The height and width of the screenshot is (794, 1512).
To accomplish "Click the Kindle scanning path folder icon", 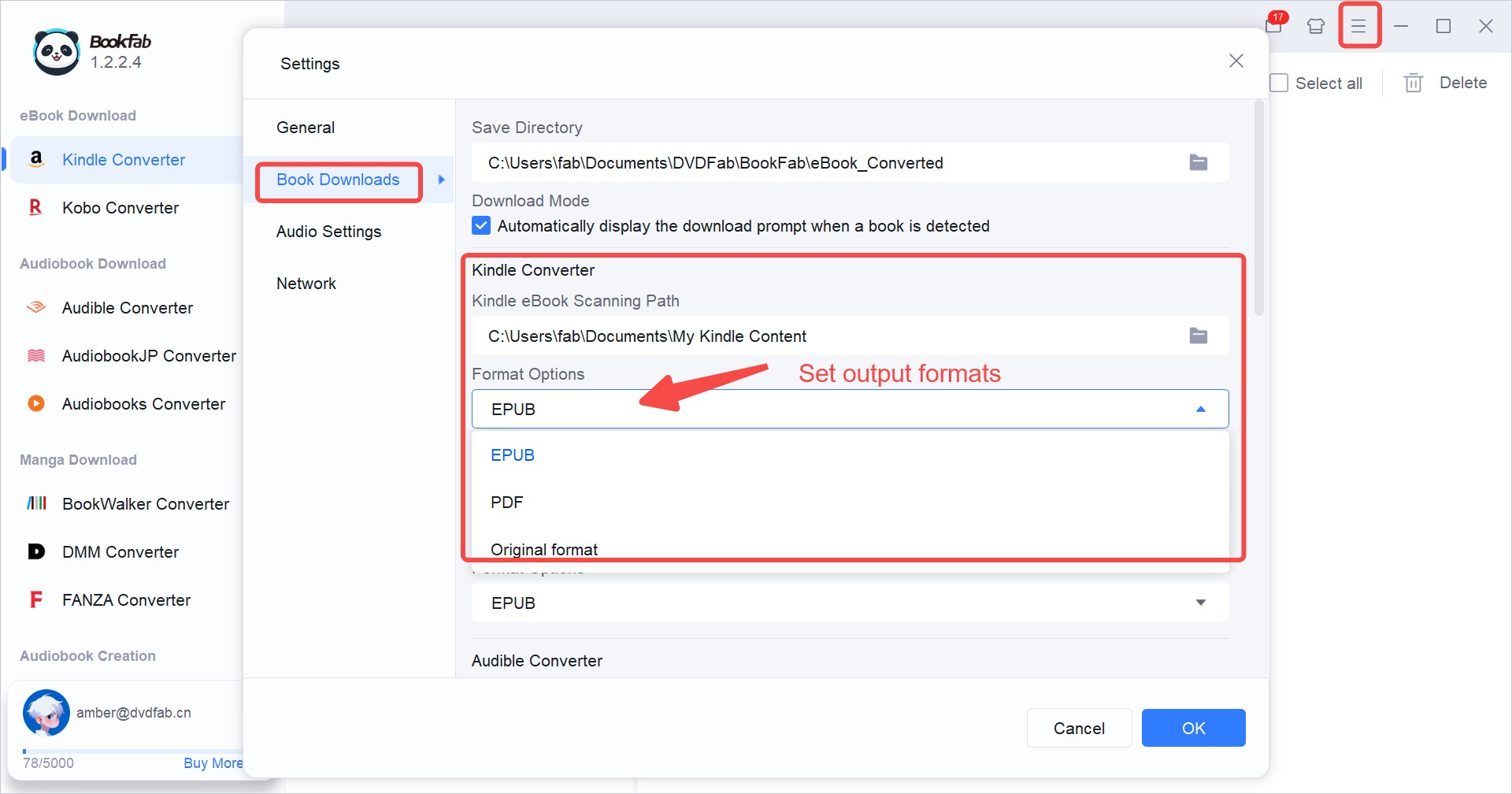I will [1198, 336].
